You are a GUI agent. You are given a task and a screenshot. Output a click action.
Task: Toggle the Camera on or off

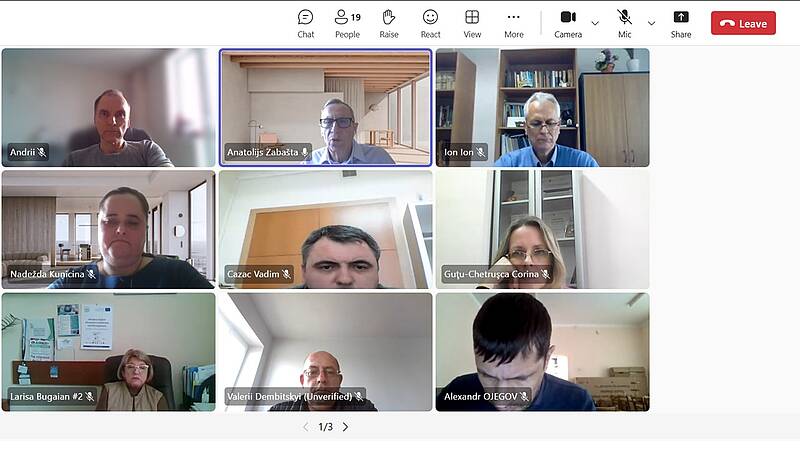(568, 22)
